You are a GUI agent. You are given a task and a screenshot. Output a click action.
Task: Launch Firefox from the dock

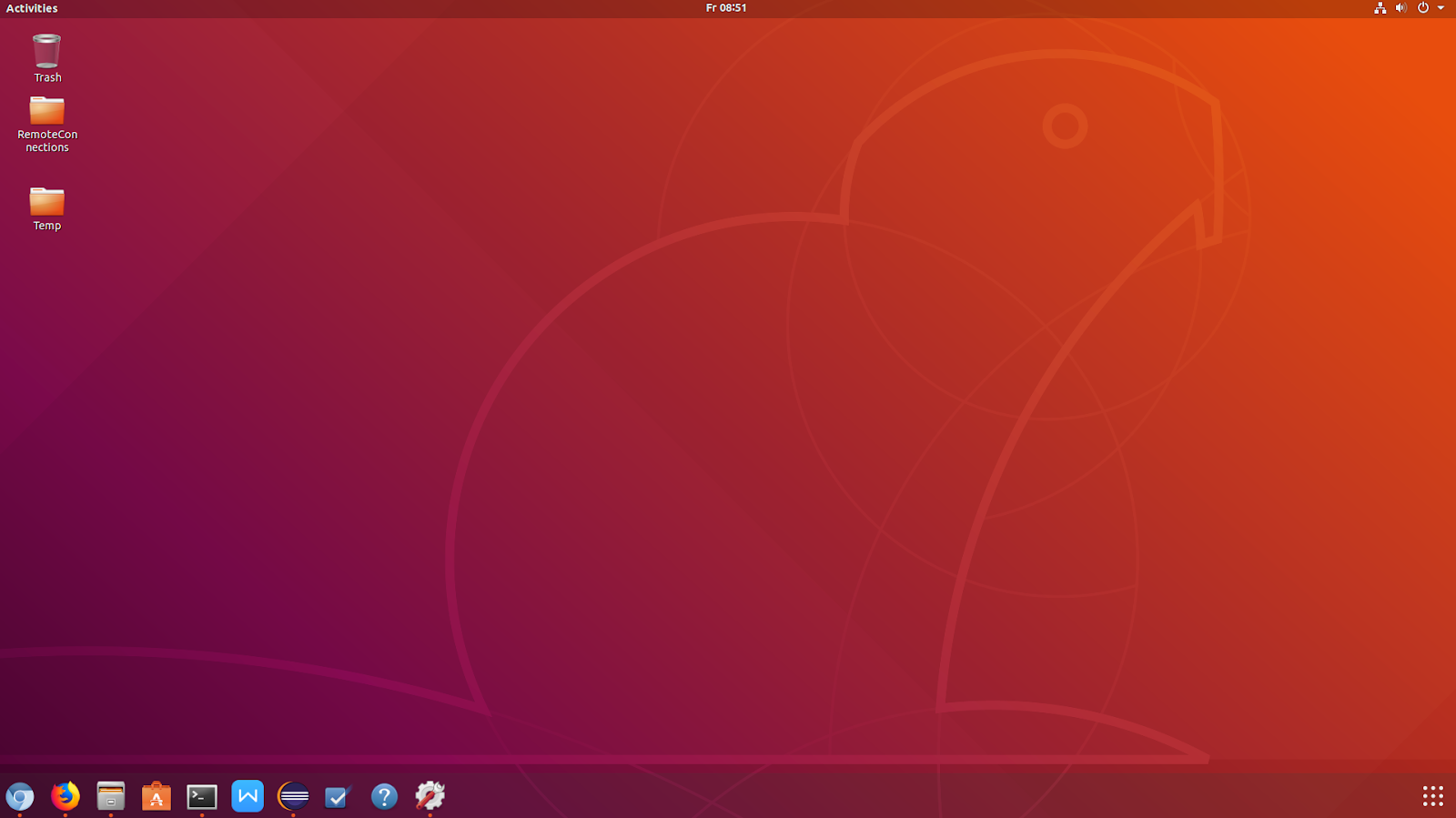[x=65, y=796]
